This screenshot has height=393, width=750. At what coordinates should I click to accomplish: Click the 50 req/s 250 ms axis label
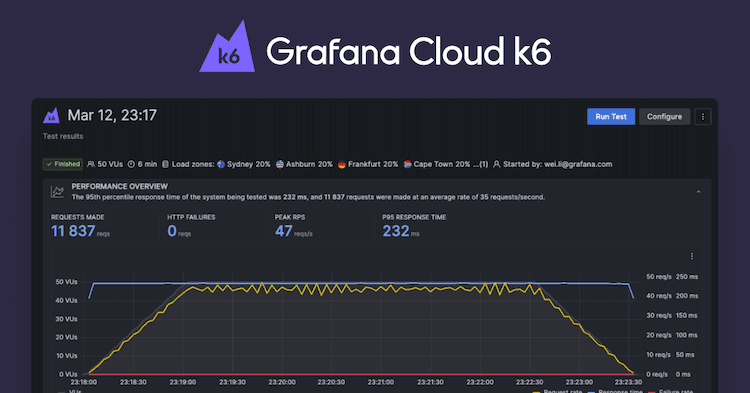pyautogui.click(x=672, y=277)
